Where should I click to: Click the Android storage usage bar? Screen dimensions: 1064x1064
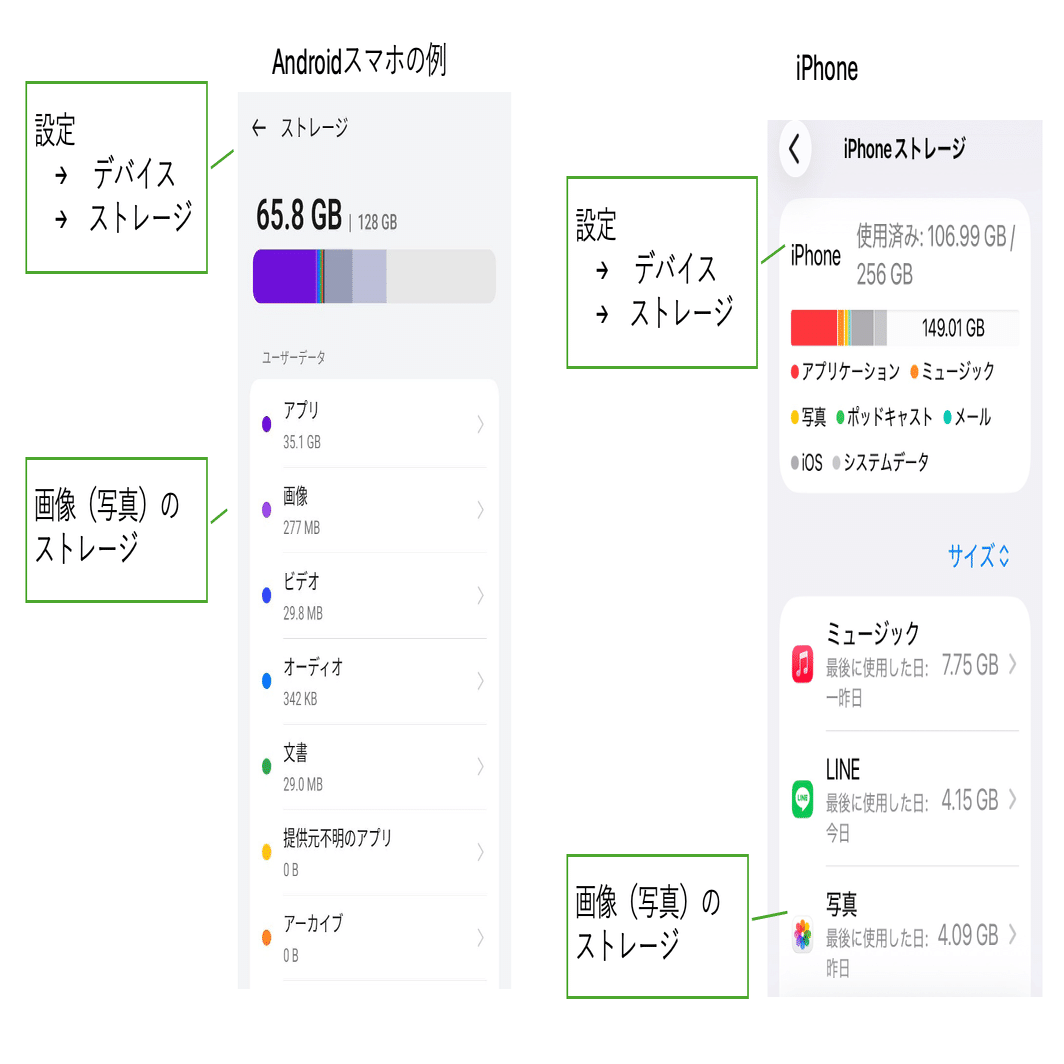(373, 277)
